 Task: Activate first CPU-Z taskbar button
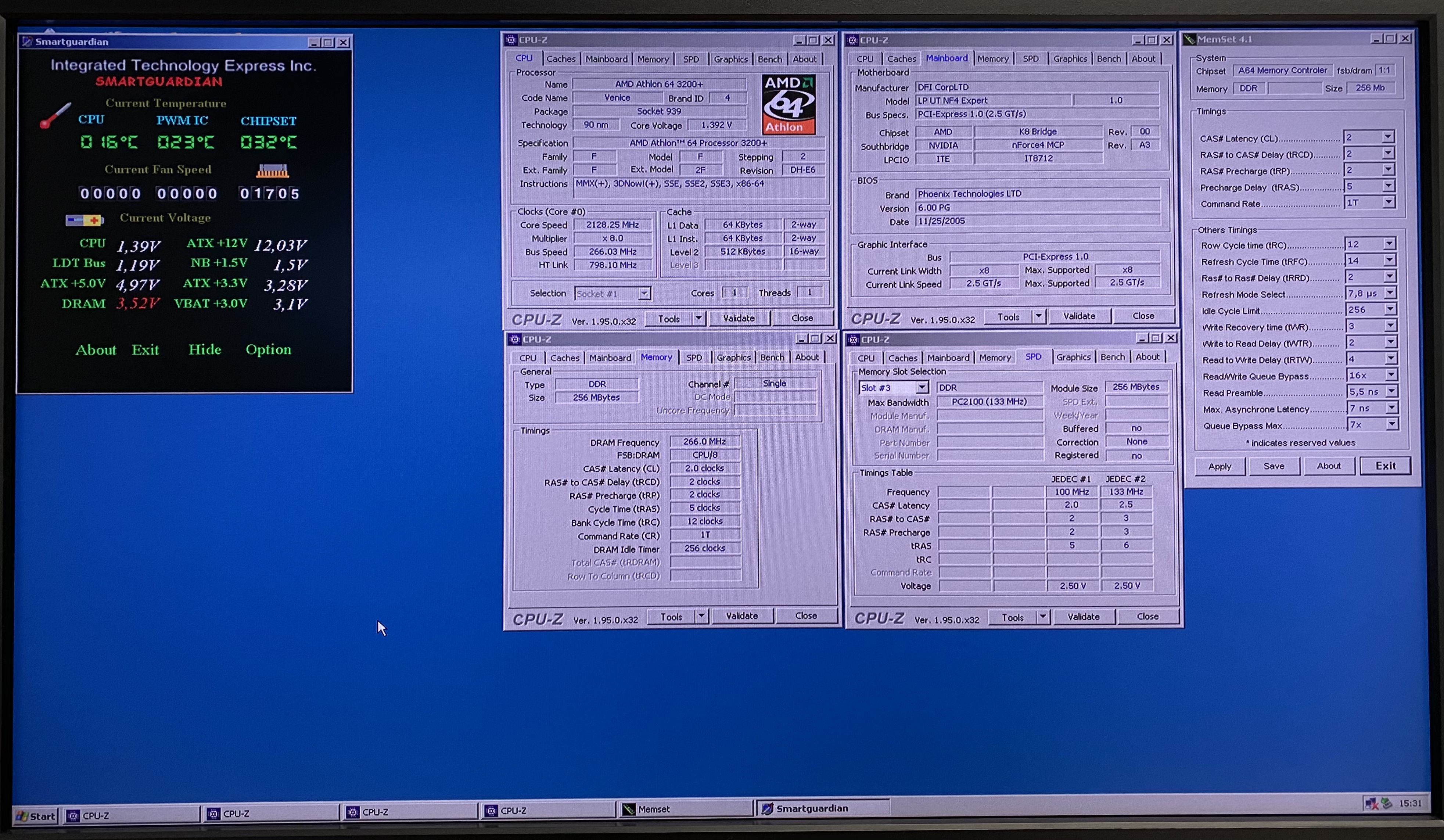click(131, 815)
